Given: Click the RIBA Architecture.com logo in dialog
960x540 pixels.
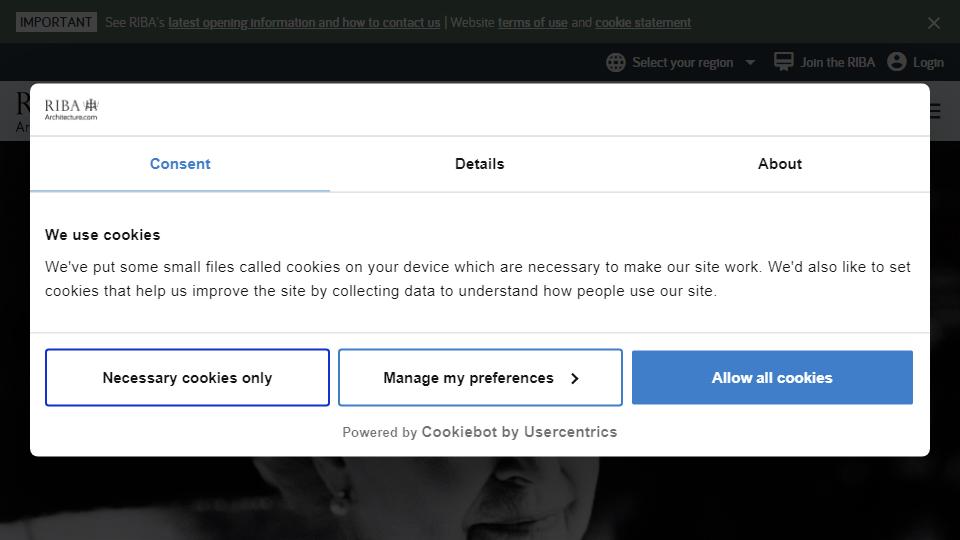Looking at the screenshot, I should pyautogui.click(x=72, y=109).
